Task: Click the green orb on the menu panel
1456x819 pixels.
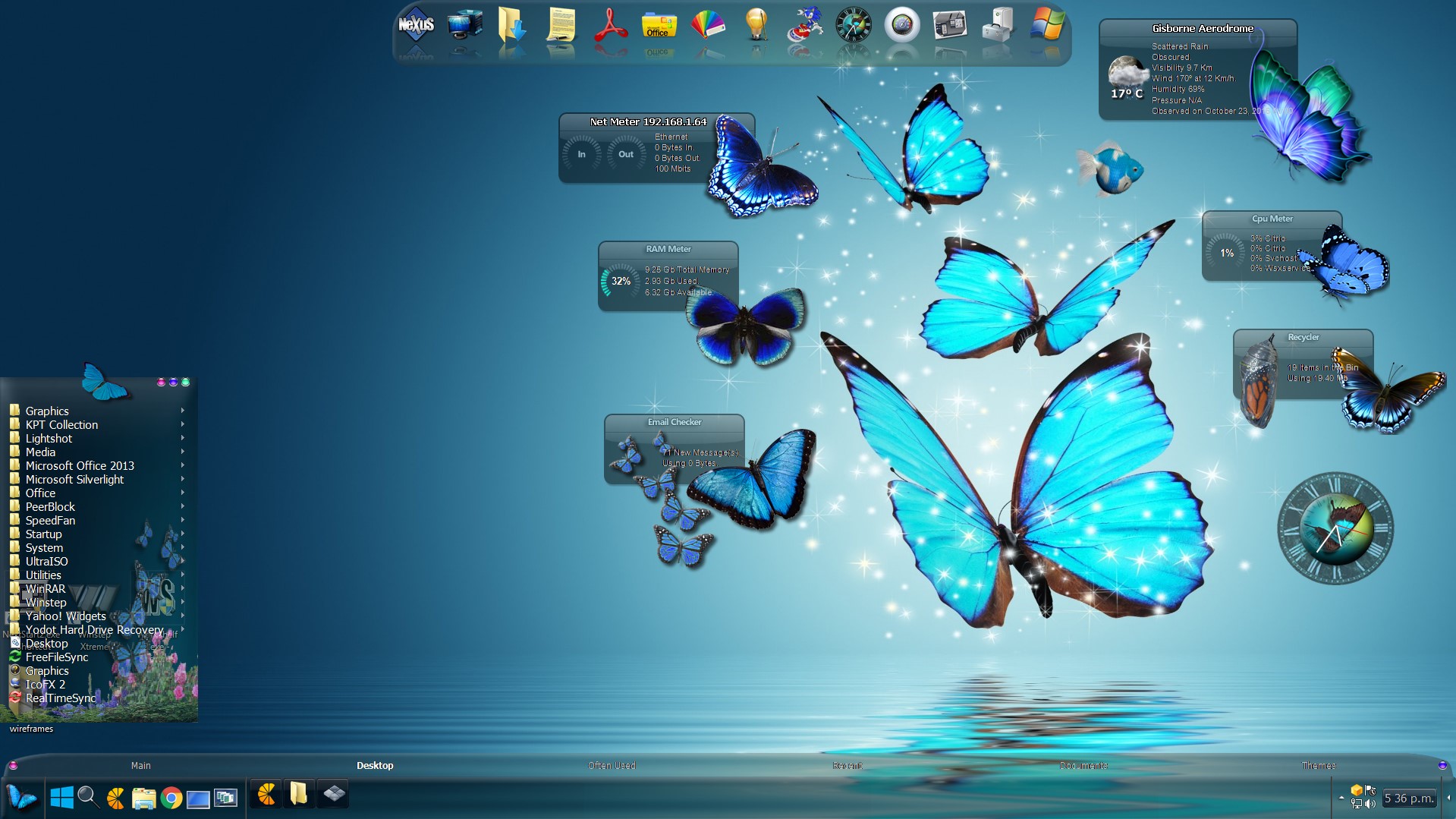Action: point(185,383)
